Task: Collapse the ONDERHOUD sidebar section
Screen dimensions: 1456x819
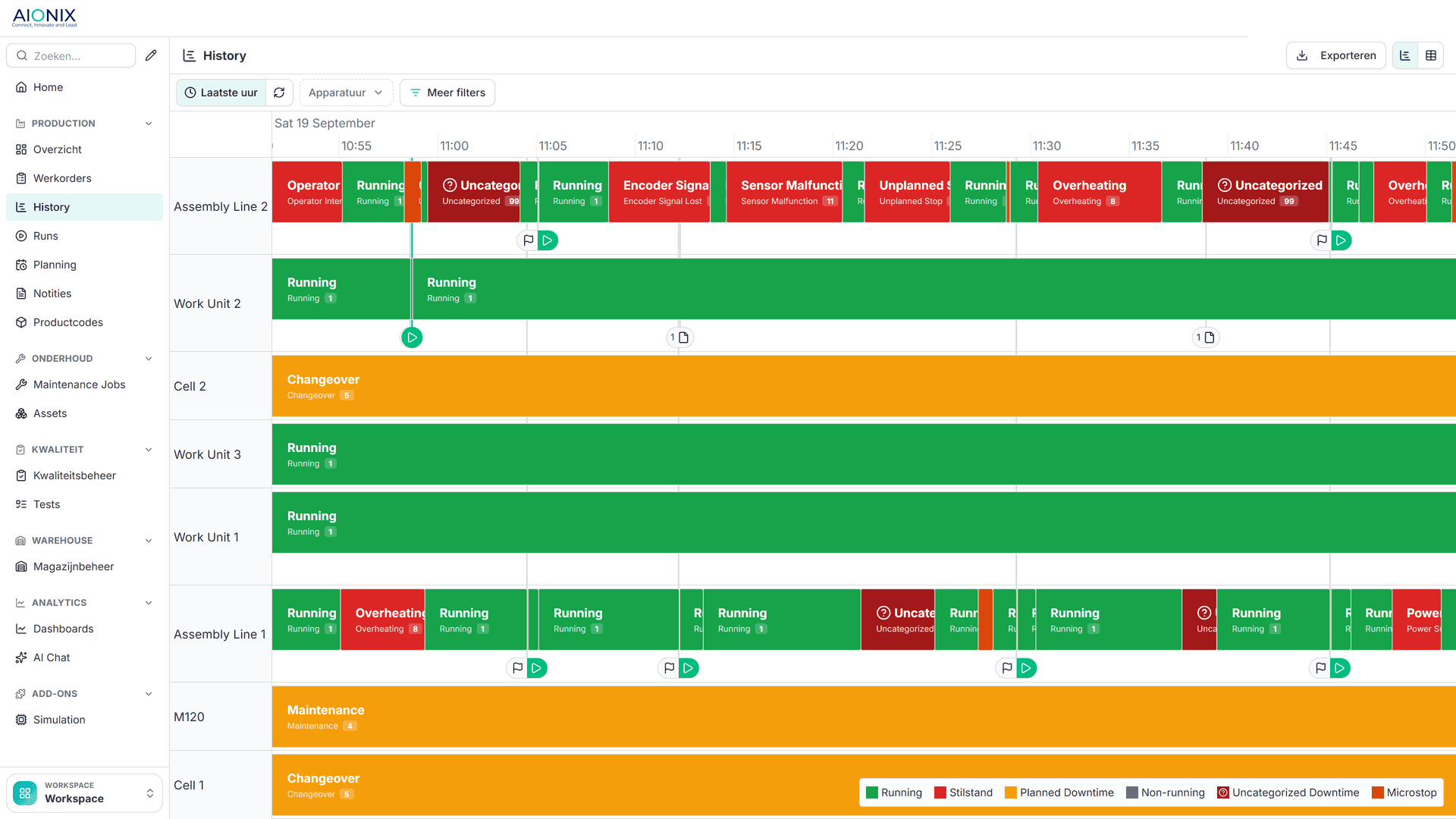Action: [149, 359]
